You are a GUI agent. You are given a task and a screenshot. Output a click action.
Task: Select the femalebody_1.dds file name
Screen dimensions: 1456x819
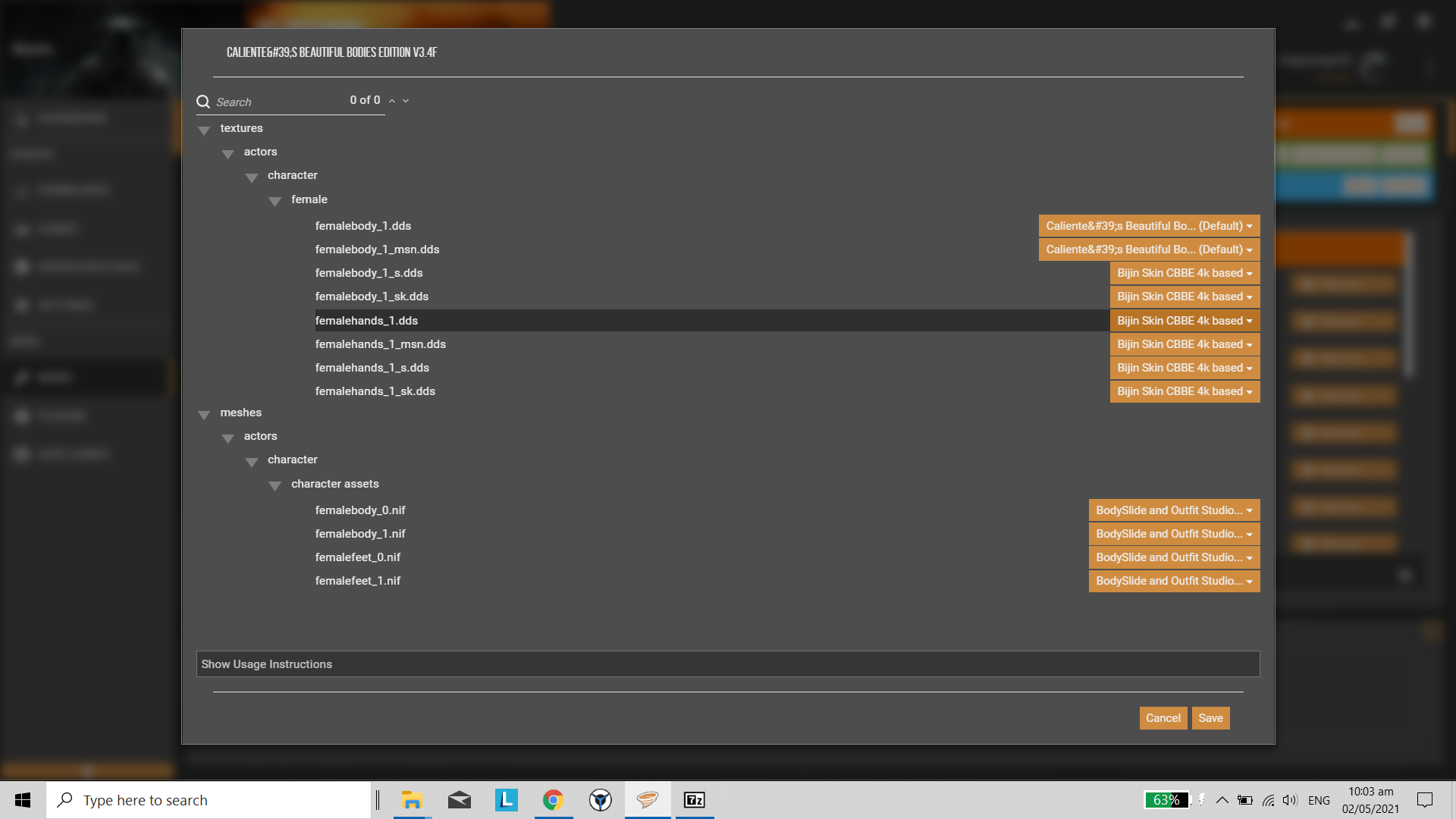click(x=363, y=226)
